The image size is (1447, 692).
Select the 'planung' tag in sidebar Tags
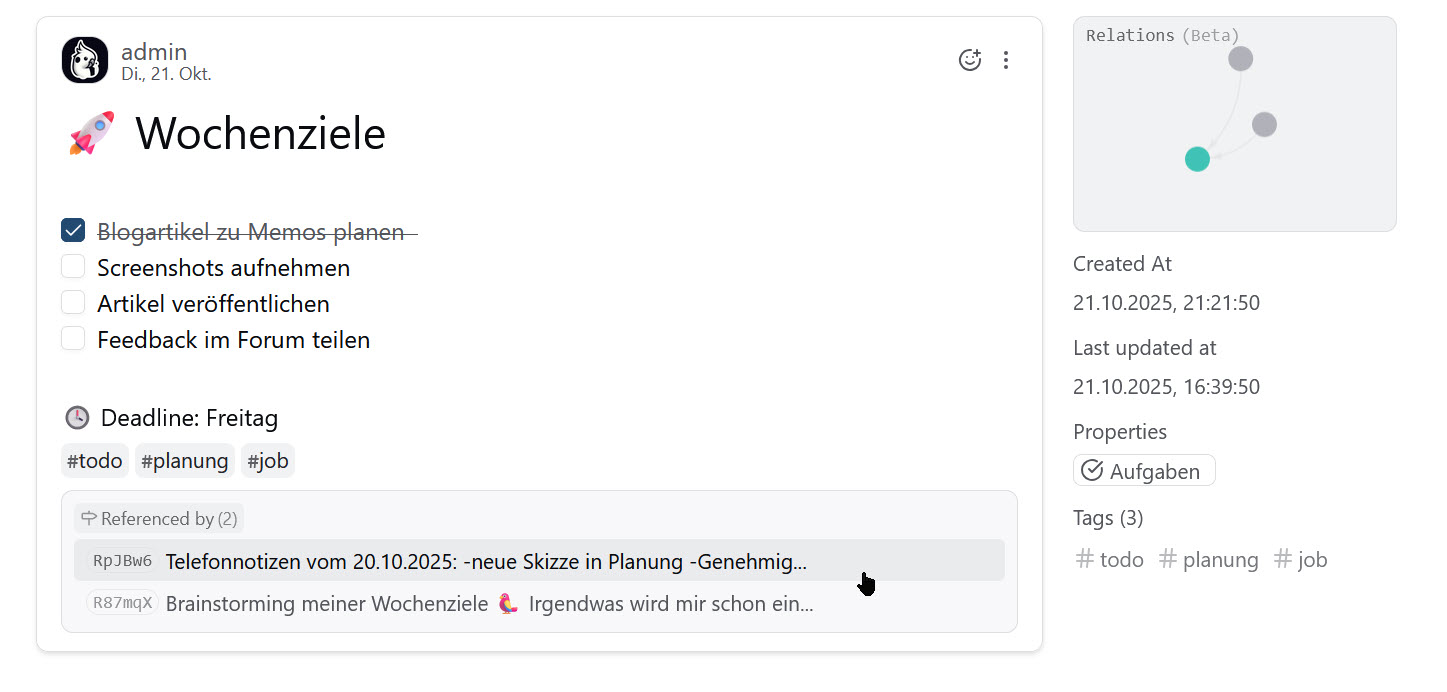(x=1209, y=560)
